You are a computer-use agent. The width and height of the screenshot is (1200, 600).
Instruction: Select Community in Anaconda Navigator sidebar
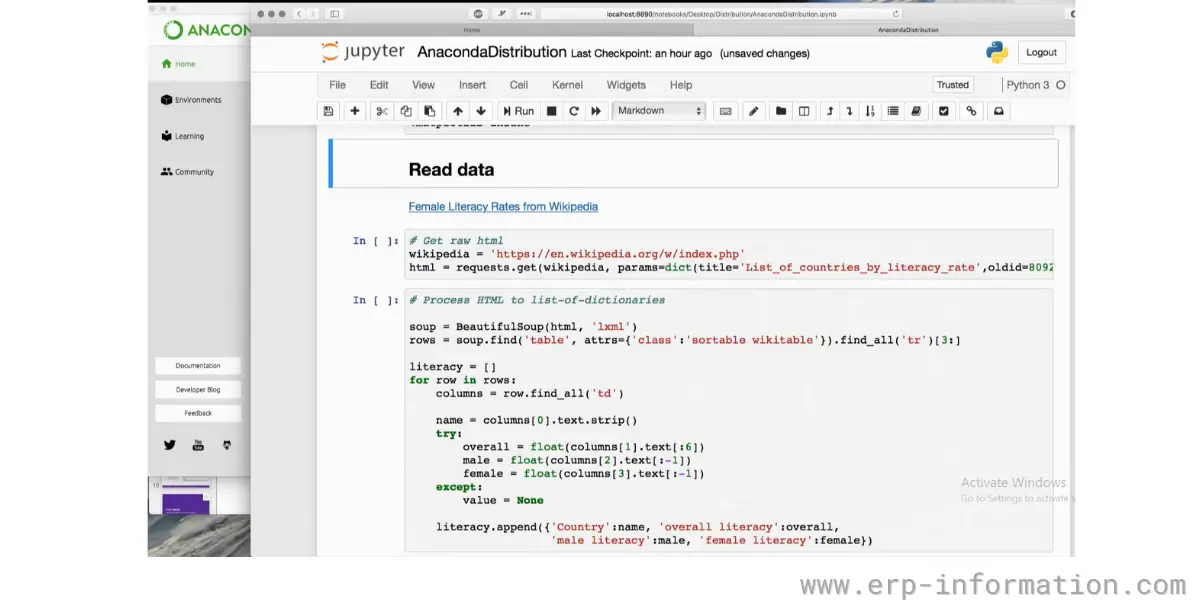point(187,172)
